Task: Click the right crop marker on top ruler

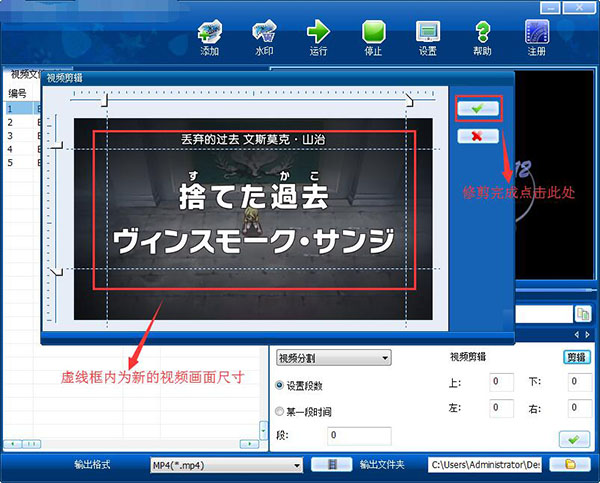Action: [409, 100]
